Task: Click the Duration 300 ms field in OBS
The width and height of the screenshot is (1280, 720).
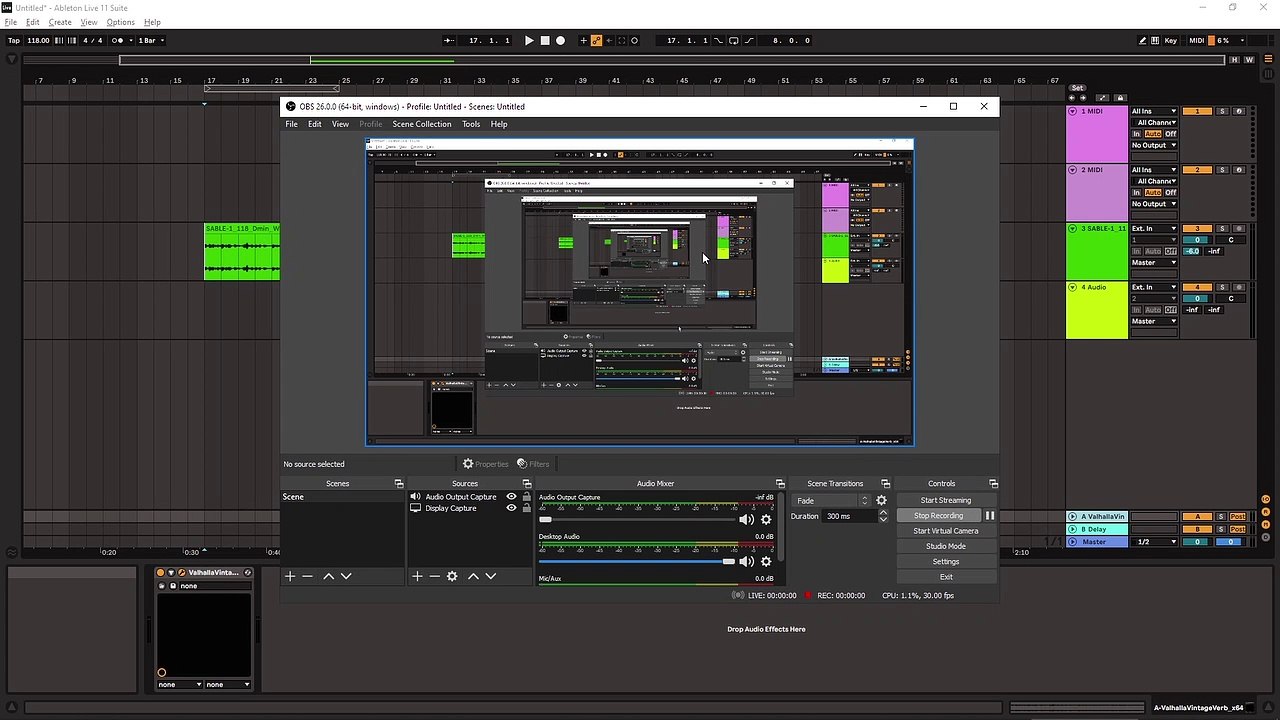Action: coord(848,516)
